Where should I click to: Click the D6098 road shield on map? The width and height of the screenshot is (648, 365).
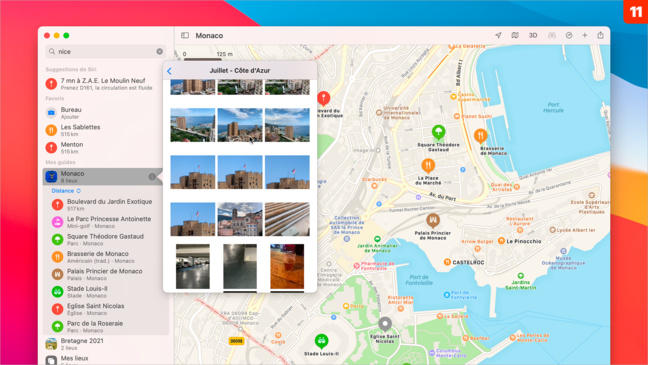pyautogui.click(x=236, y=341)
